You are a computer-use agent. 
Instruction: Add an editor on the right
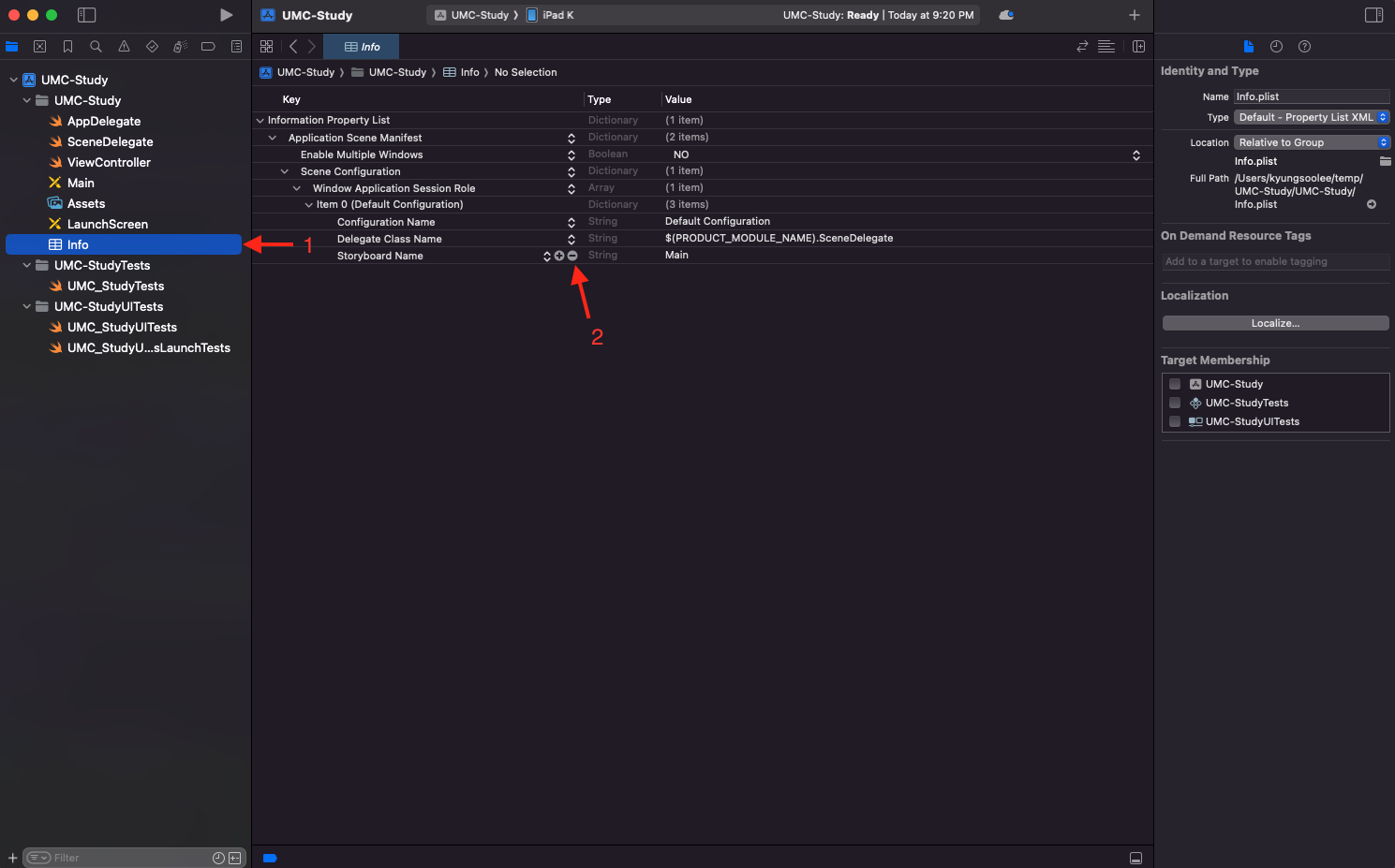coord(1138,46)
